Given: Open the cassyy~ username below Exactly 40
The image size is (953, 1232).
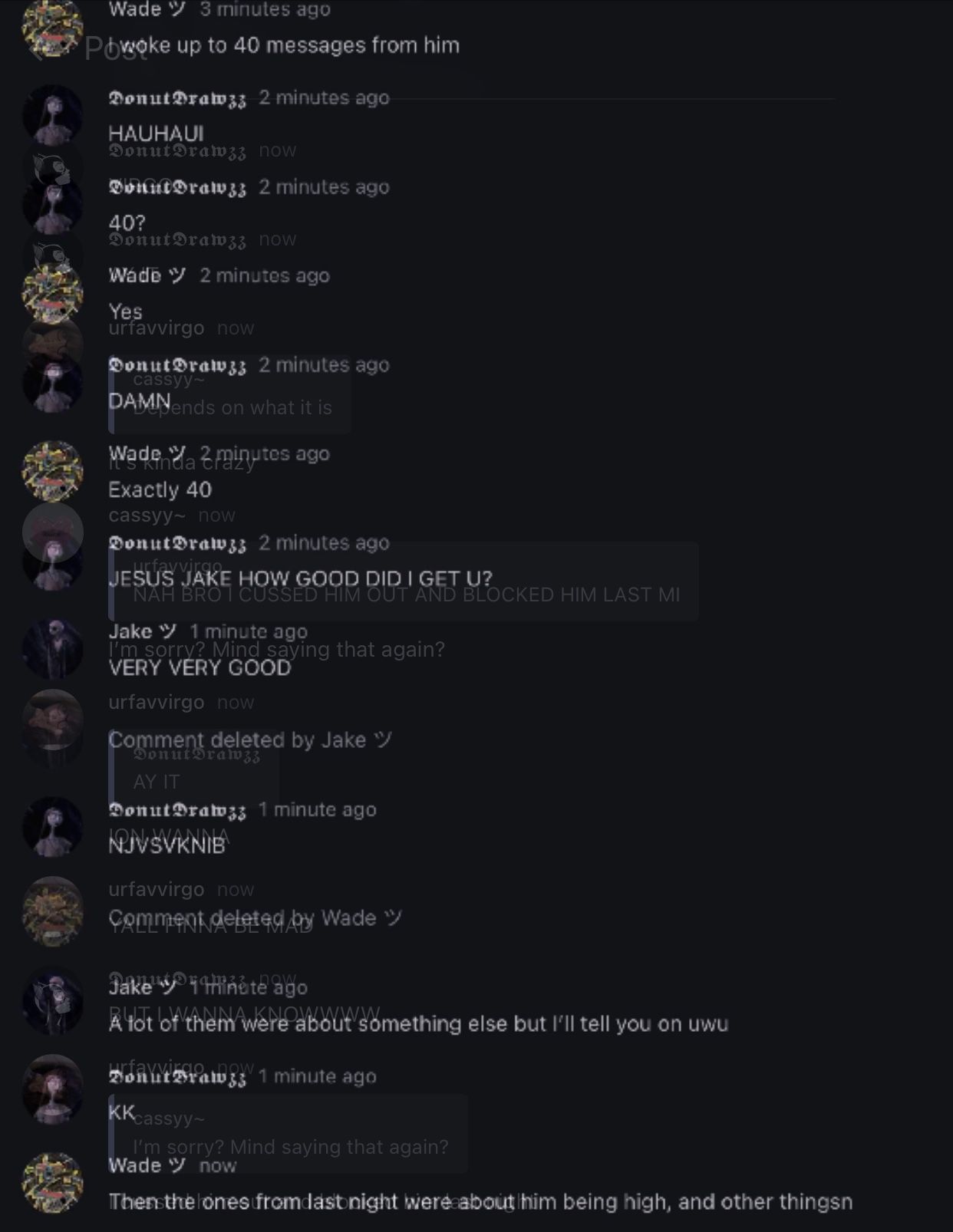Looking at the screenshot, I should click(x=147, y=516).
